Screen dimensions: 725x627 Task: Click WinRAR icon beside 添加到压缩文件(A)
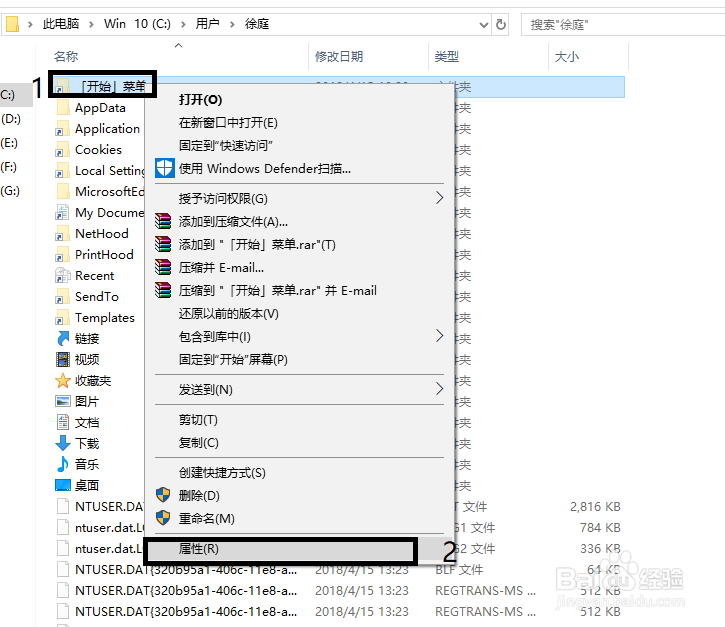[x=163, y=221]
